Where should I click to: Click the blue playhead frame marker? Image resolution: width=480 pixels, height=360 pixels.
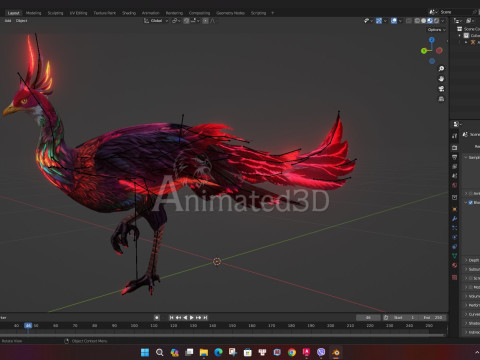[28, 325]
